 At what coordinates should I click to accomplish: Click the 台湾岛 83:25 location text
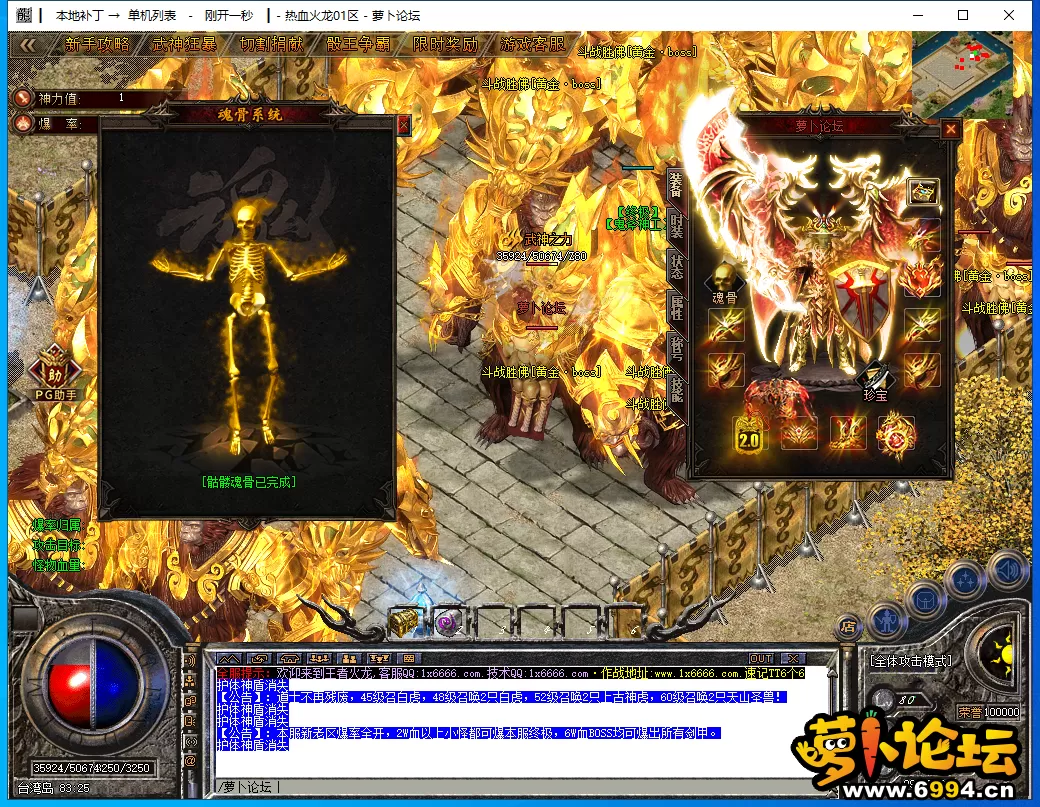pos(54,788)
